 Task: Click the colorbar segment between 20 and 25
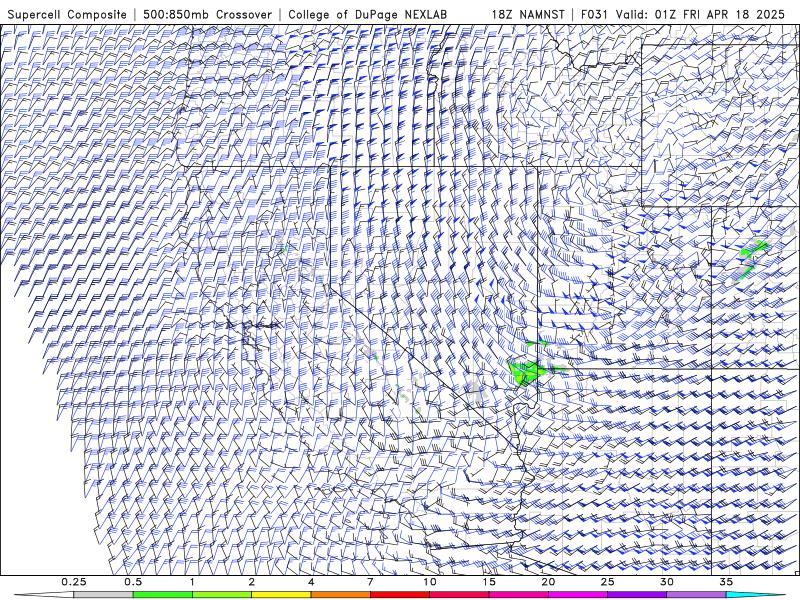(578, 595)
